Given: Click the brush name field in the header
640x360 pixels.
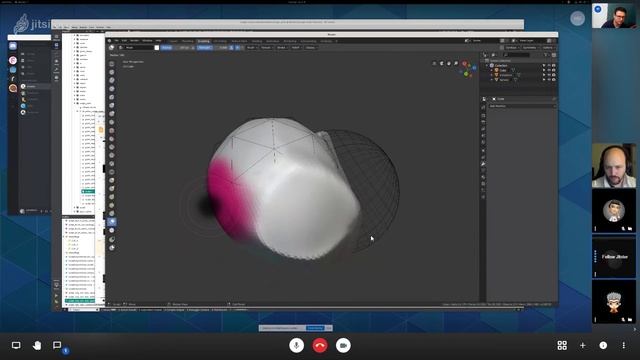Looking at the screenshot, I should [138, 48].
